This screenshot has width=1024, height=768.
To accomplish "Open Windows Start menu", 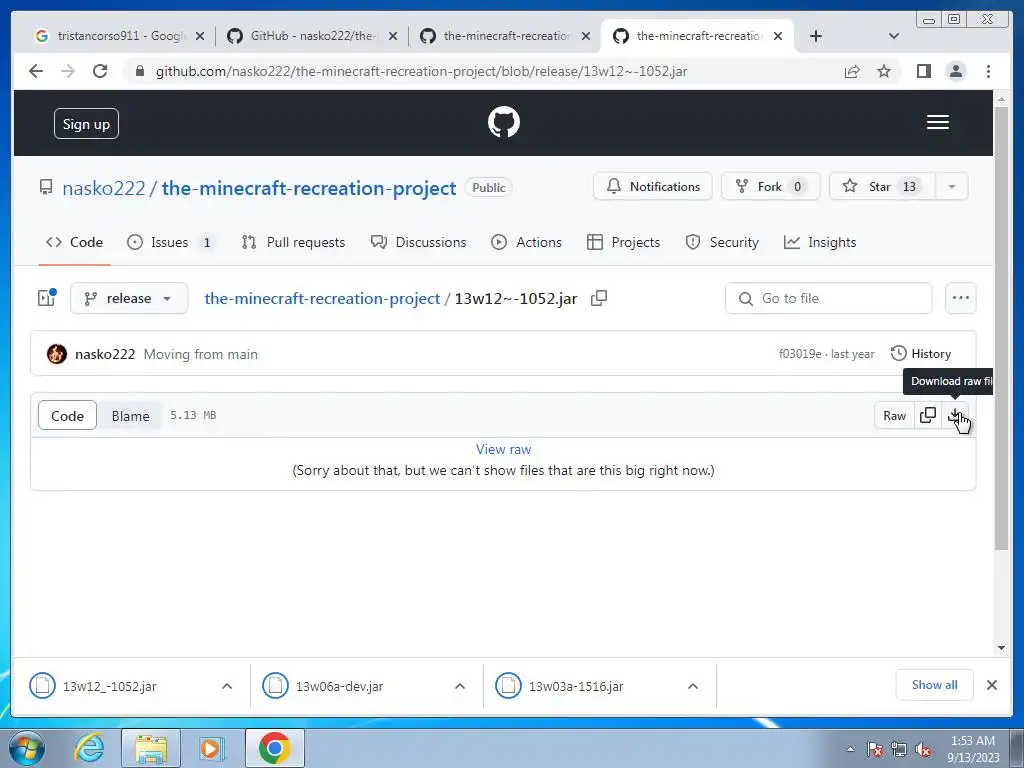I will coord(27,748).
